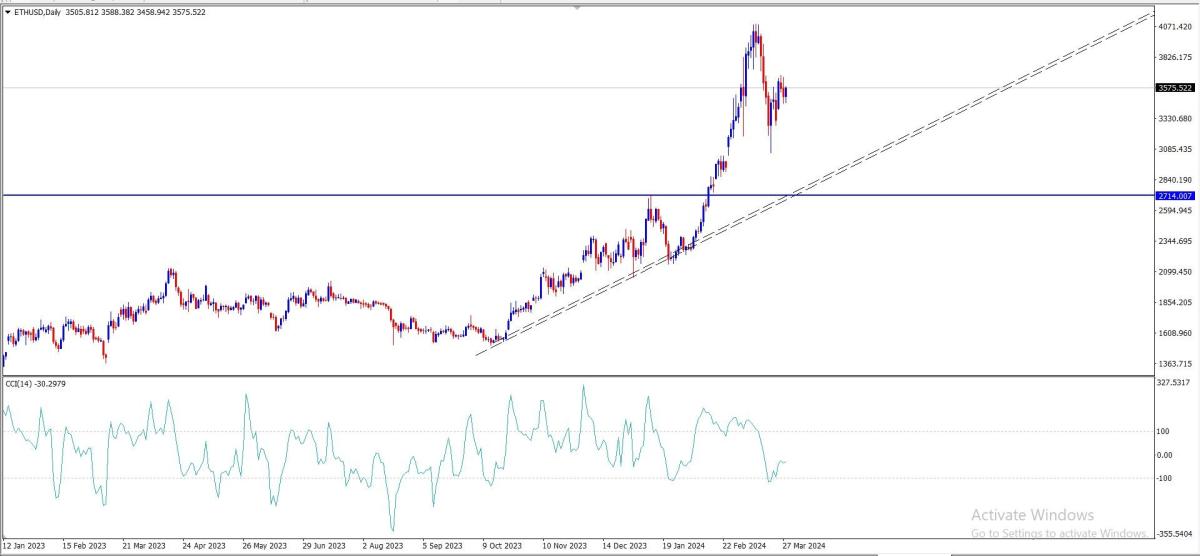Click the 2 Aug 2023 date label
The image size is (1200, 556).
[x=382, y=546]
